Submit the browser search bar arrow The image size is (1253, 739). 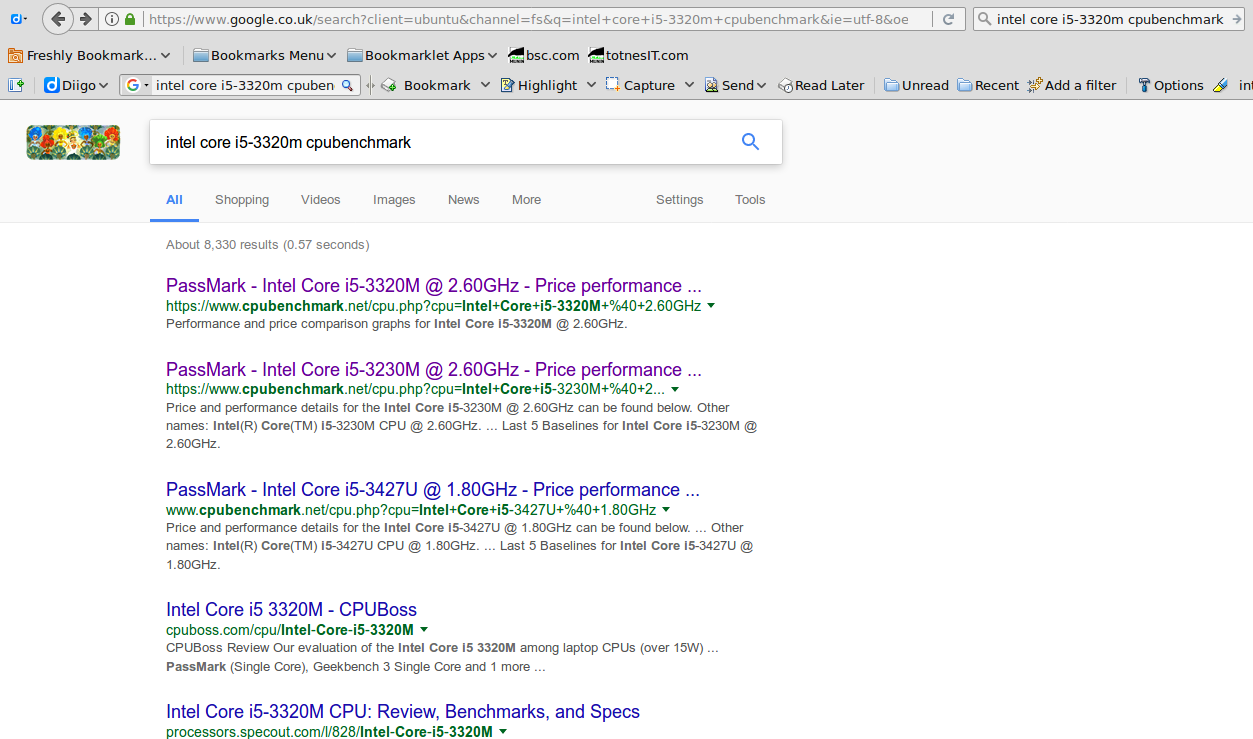point(1238,19)
